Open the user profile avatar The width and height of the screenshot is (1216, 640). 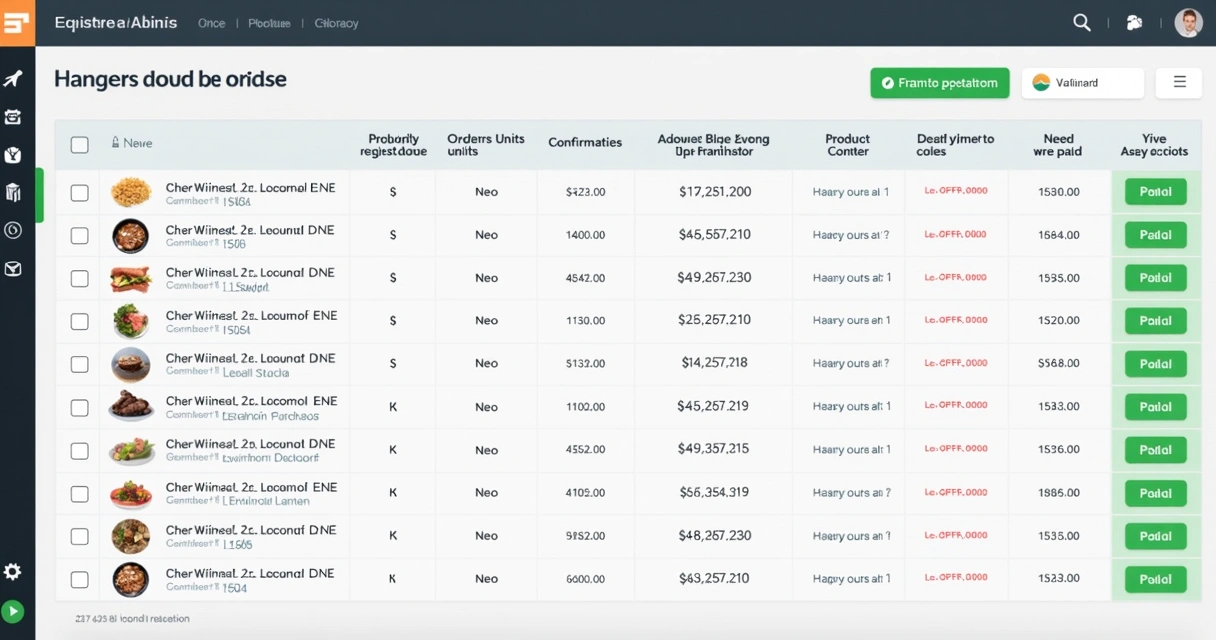(1187, 23)
